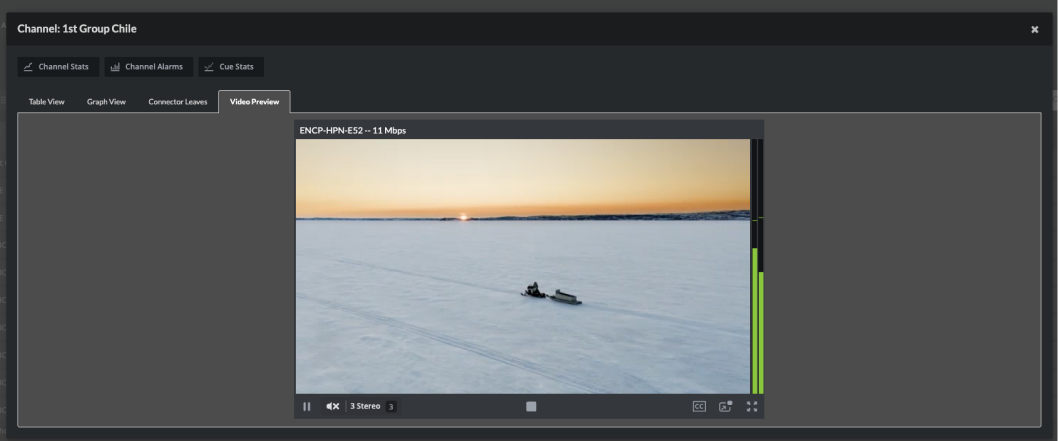Open Cue Stats
Image resolution: width=1058 pixels, height=441 pixels.
tap(231, 67)
